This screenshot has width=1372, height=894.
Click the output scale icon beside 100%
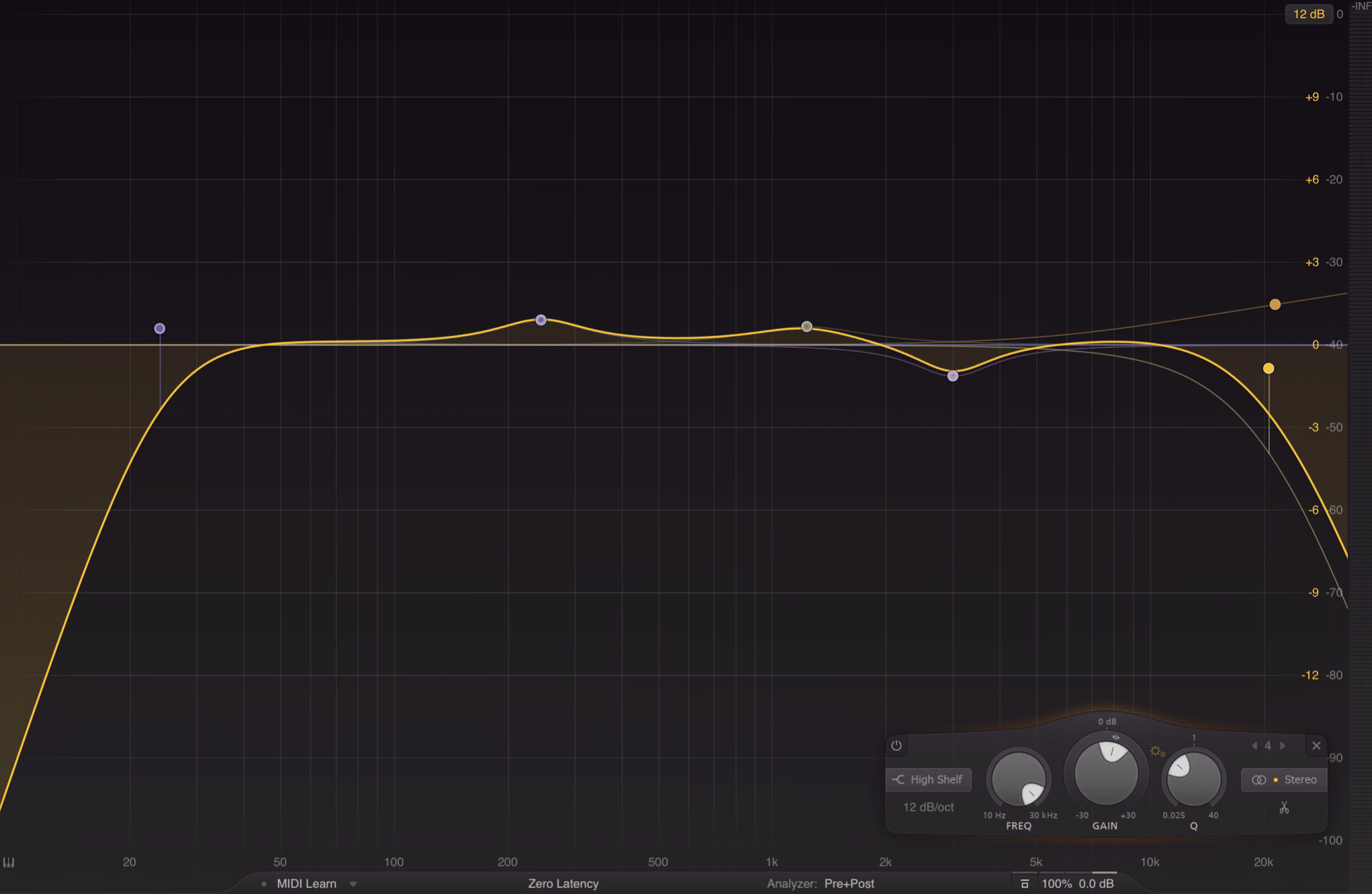tap(1025, 883)
